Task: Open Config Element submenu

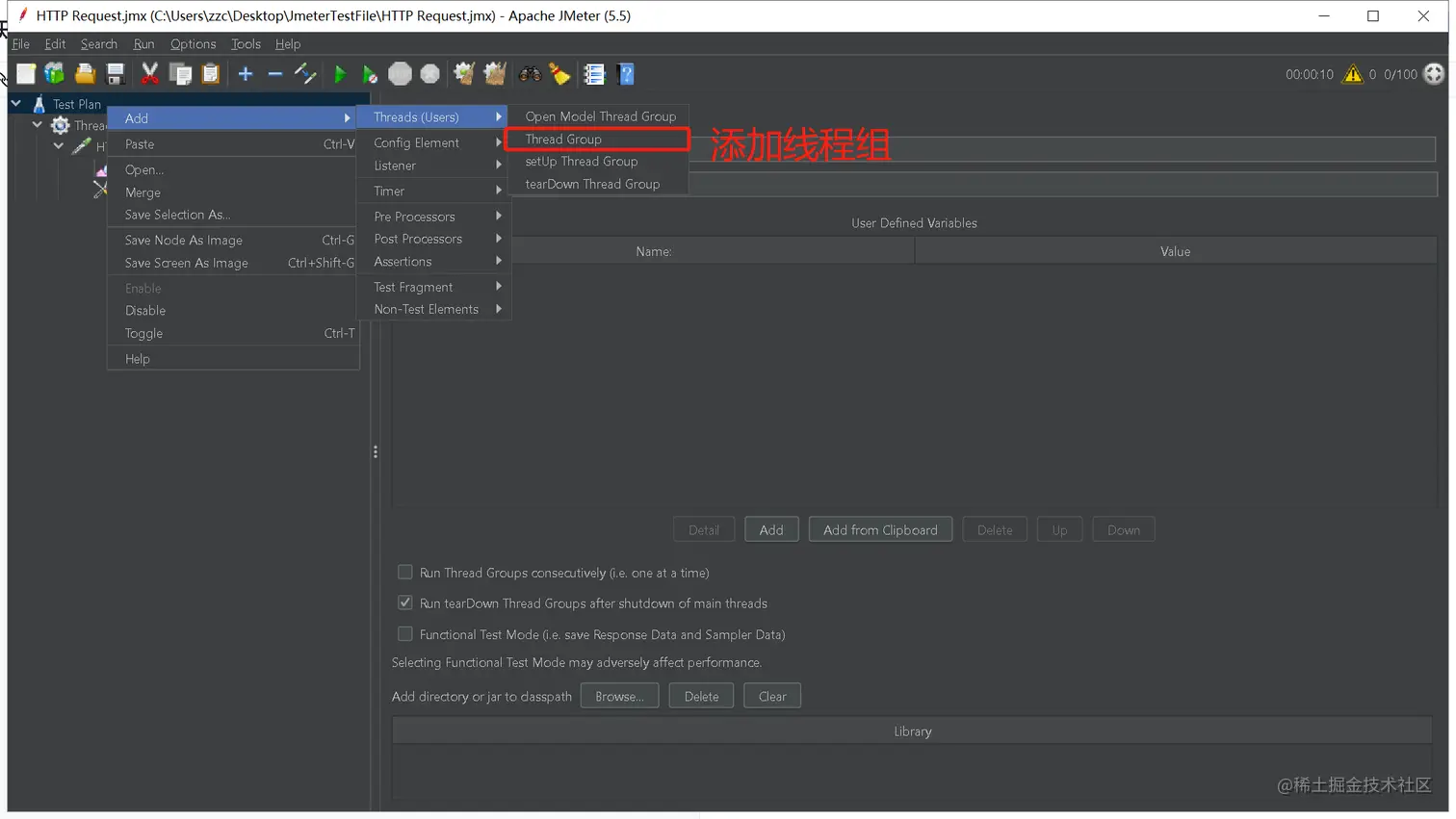Action: [x=433, y=142]
